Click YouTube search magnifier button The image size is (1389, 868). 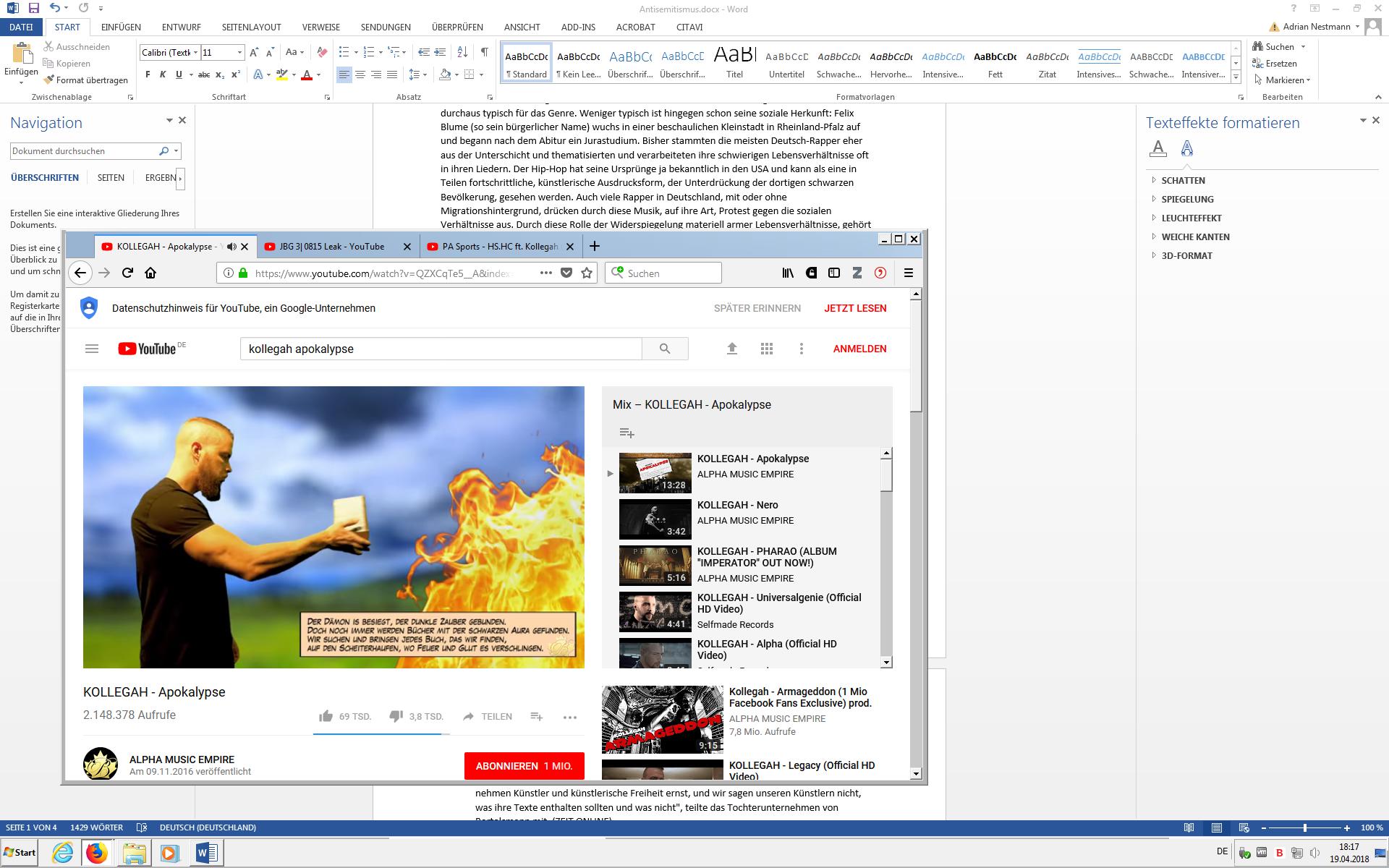tap(665, 349)
